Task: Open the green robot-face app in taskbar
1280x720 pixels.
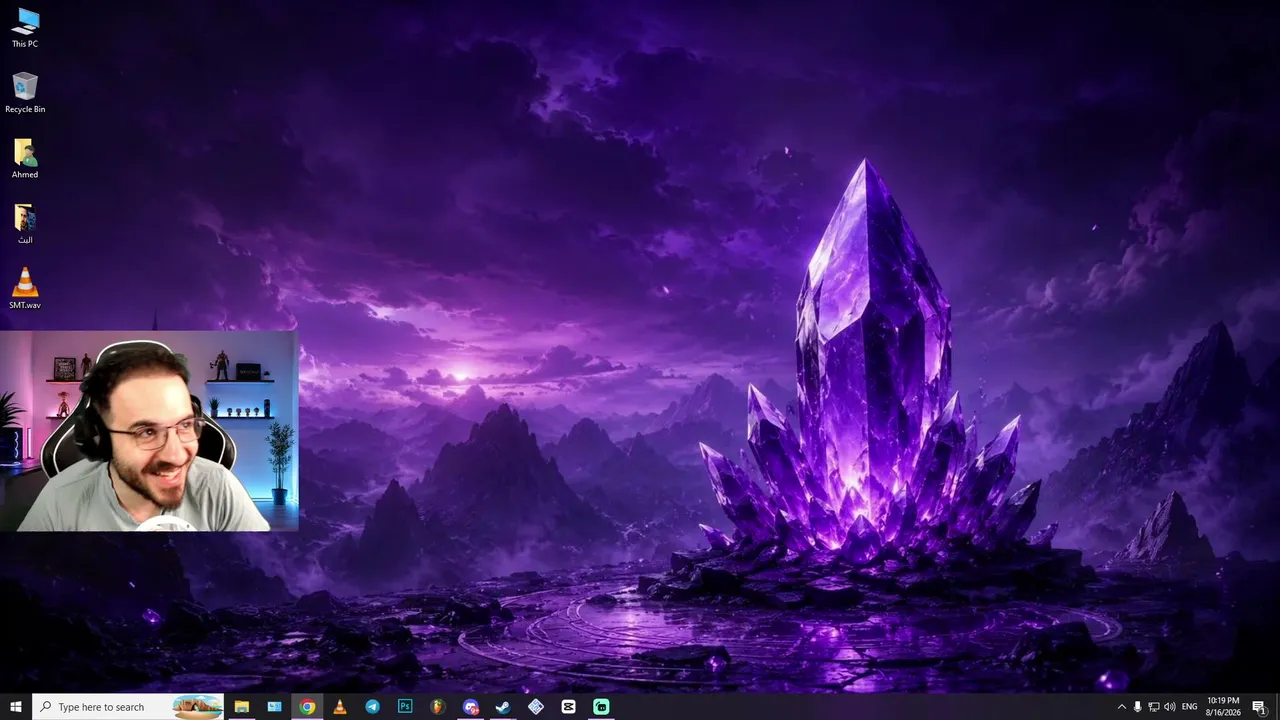Action: pyautogui.click(x=601, y=707)
